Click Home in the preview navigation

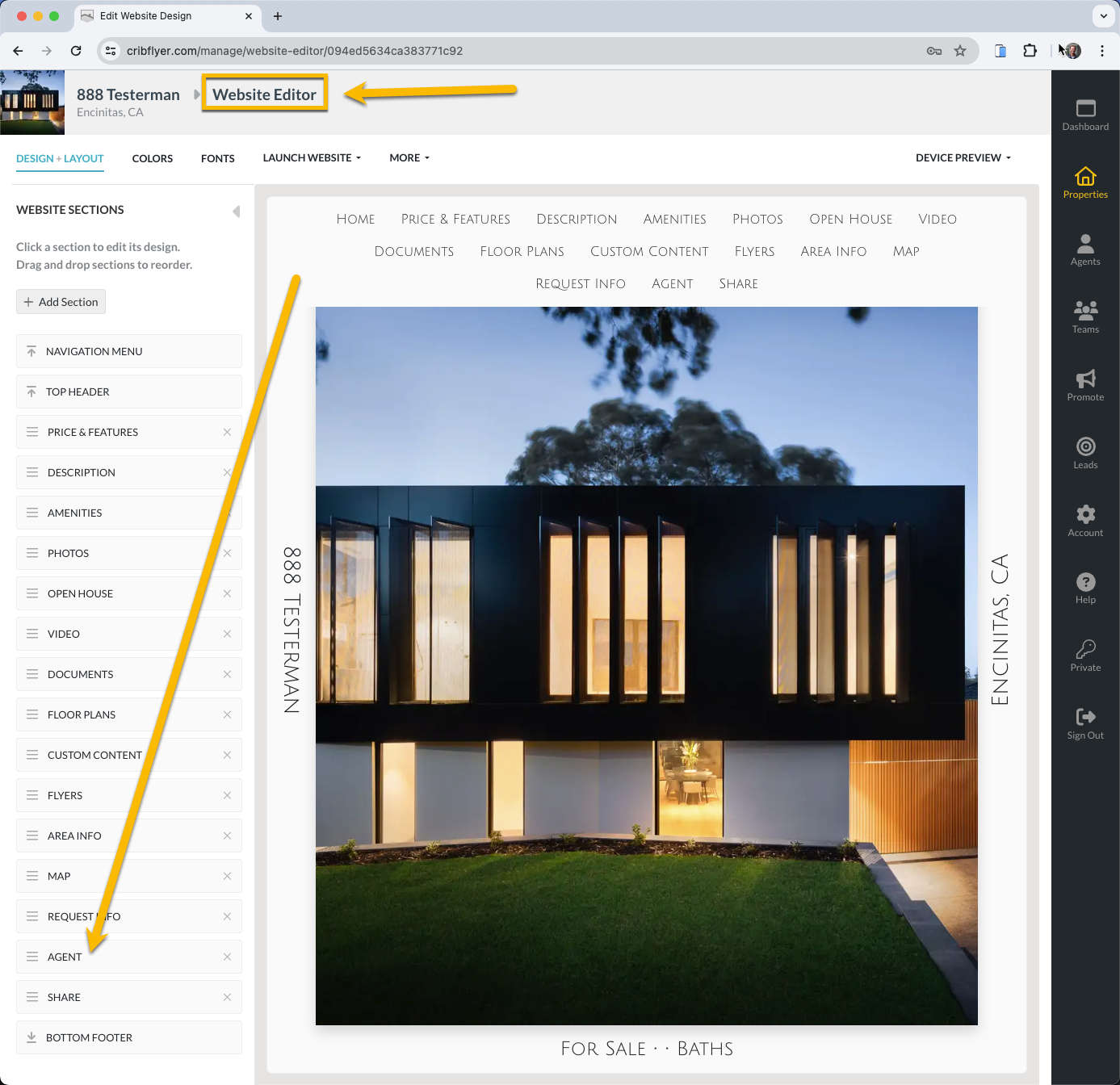tap(355, 219)
